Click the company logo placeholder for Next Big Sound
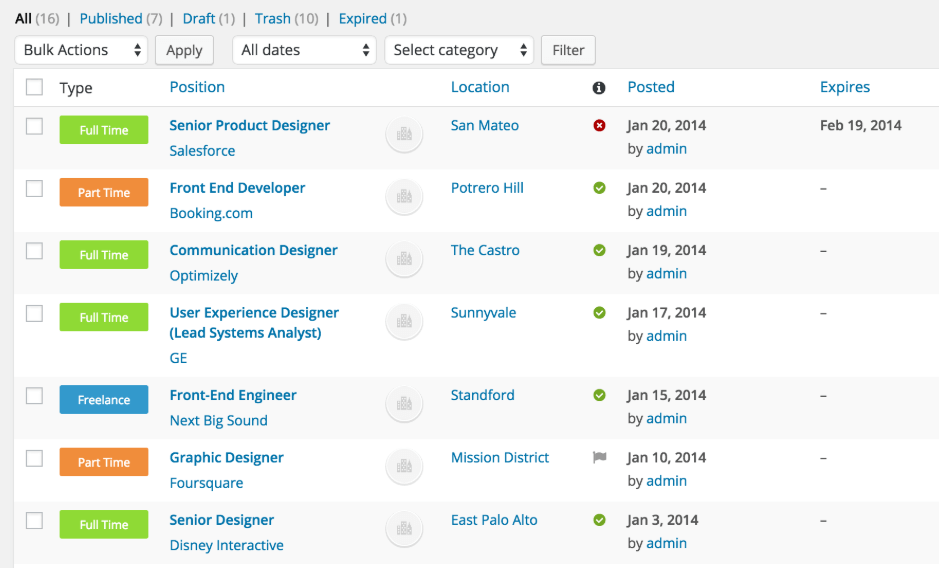The height and width of the screenshot is (568, 939). (404, 403)
